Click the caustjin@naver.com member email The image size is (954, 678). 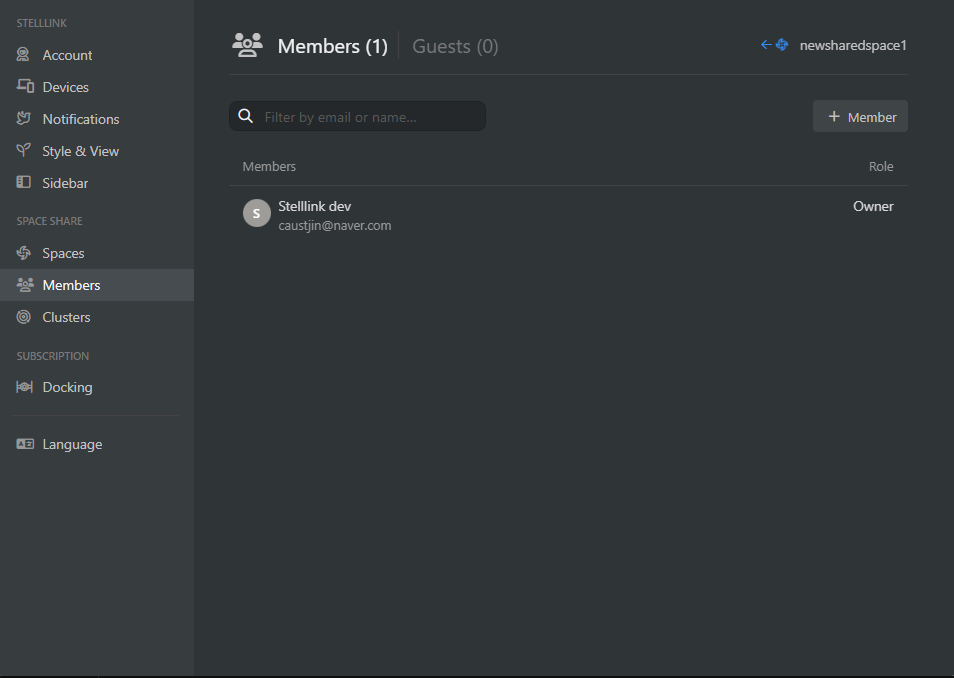[x=334, y=225]
